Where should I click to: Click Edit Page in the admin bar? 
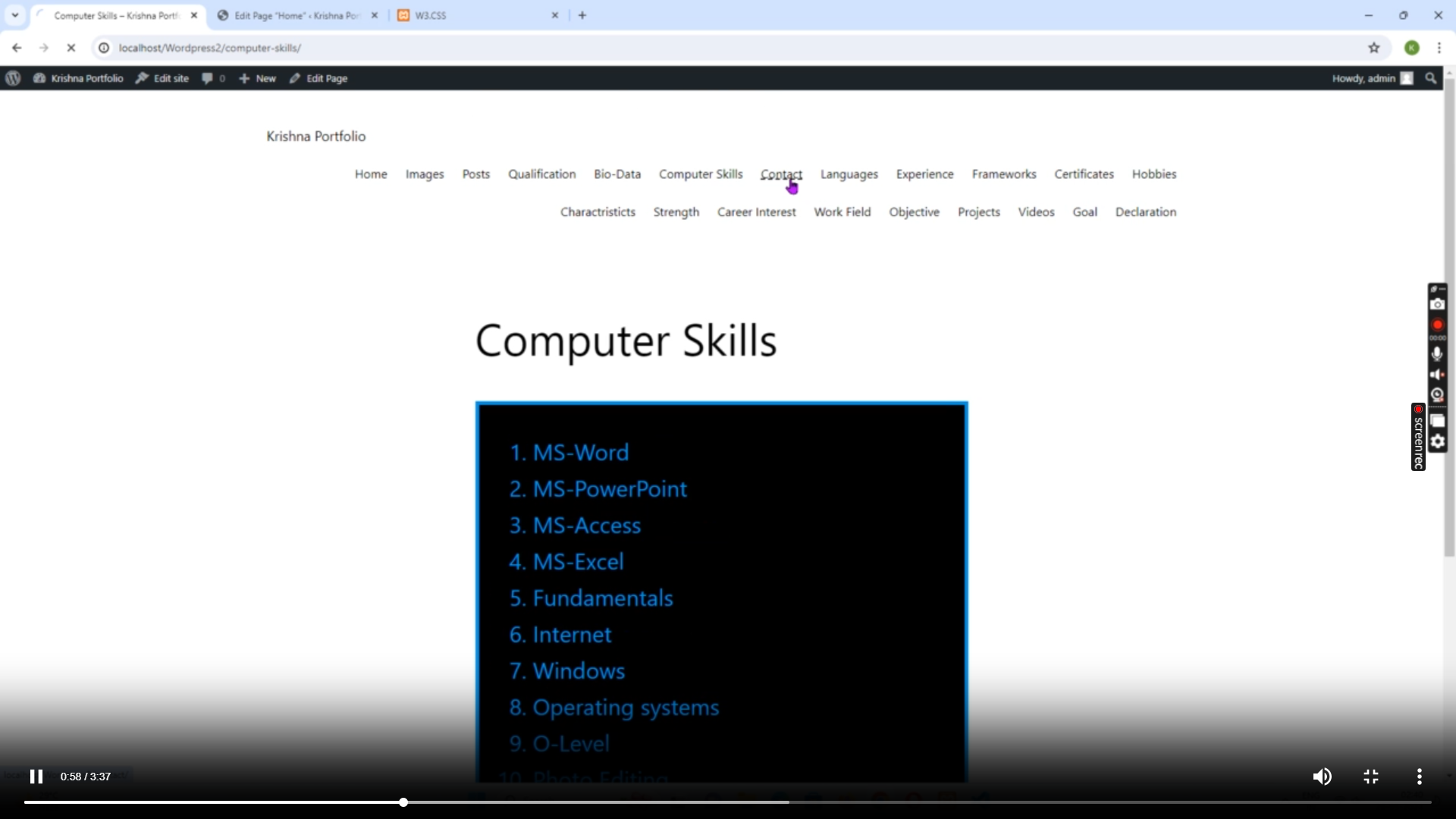click(318, 78)
